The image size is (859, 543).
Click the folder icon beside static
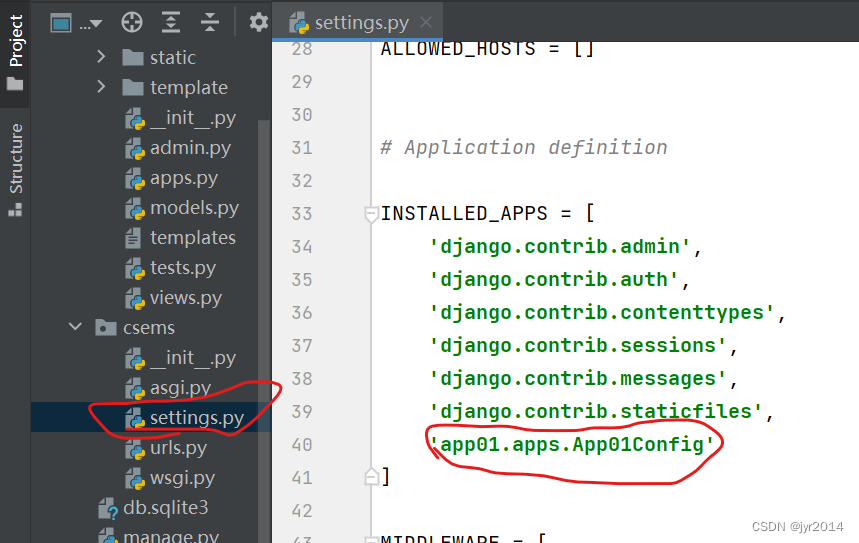point(133,57)
